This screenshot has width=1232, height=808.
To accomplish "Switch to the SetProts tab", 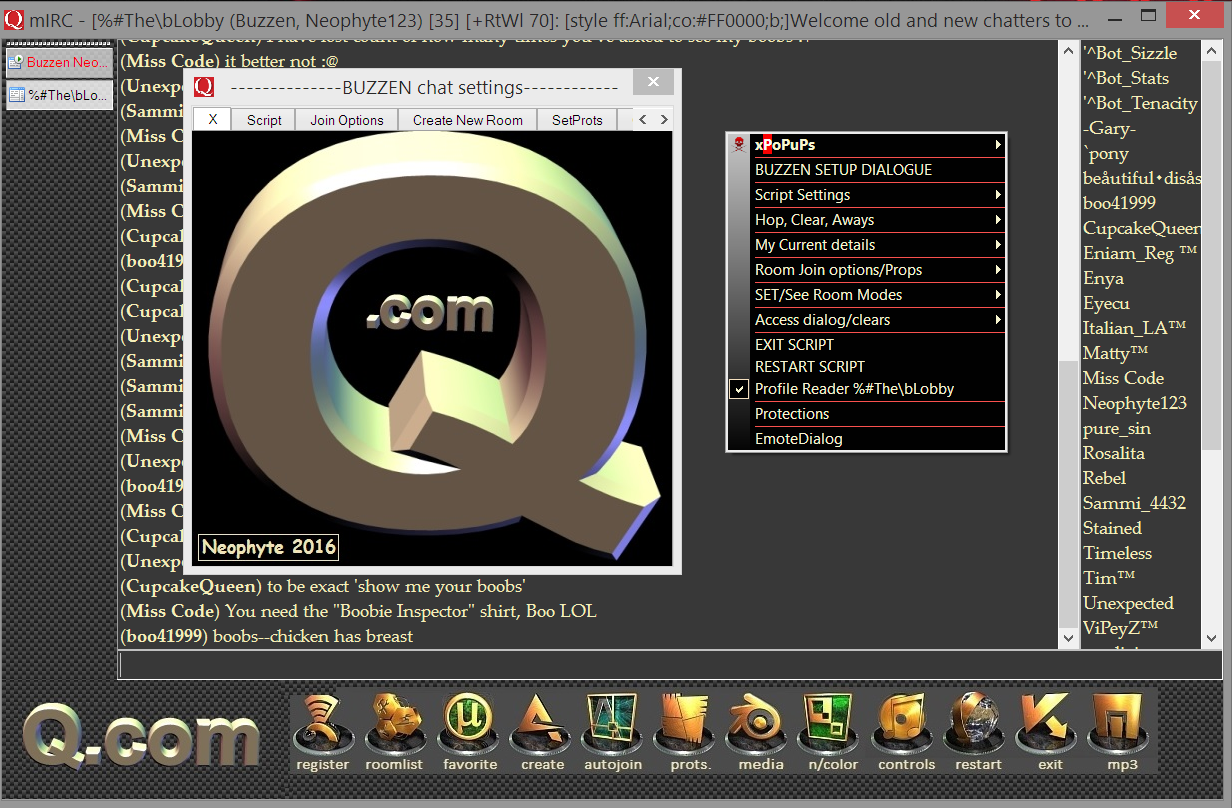I will [578, 120].
